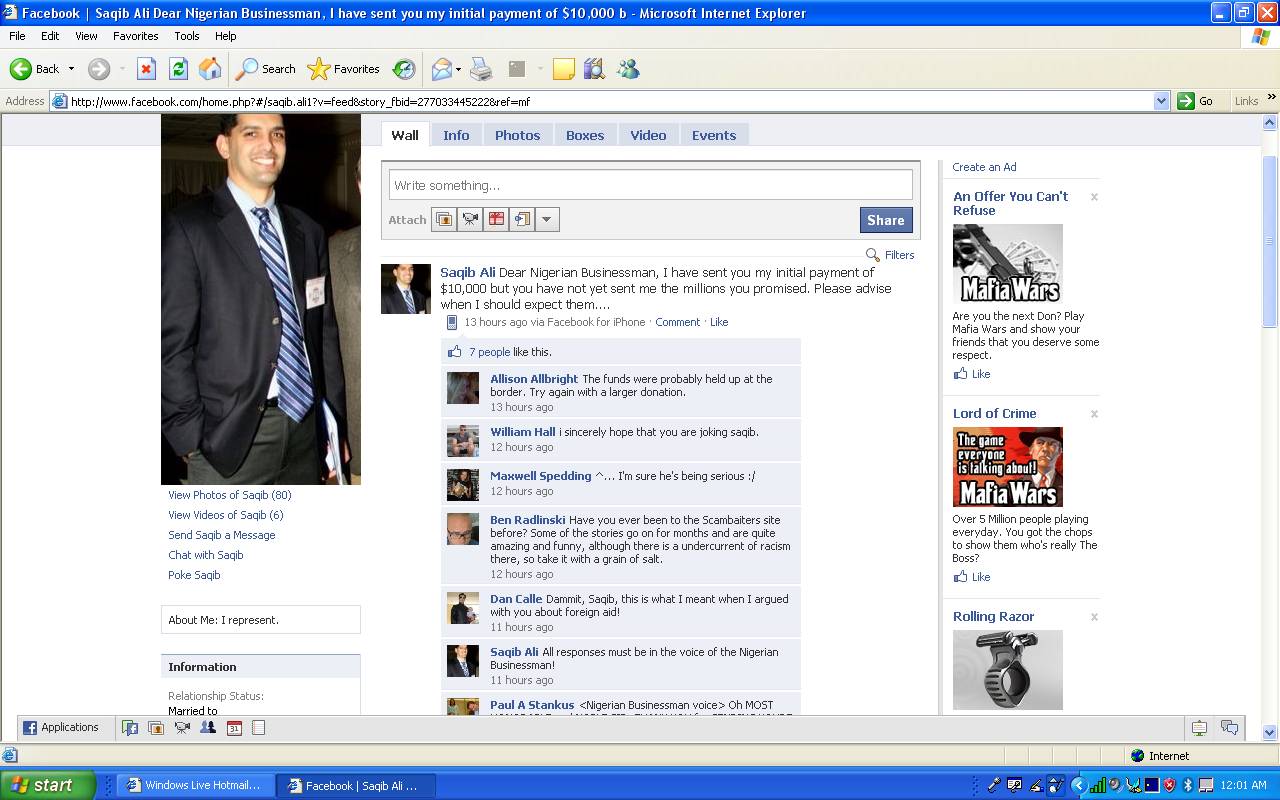Switch to the Photos tab
The height and width of the screenshot is (800, 1280).
[x=517, y=135]
